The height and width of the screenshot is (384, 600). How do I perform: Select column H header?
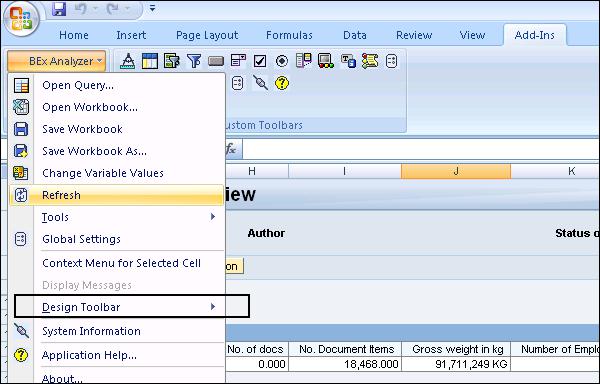tap(256, 171)
